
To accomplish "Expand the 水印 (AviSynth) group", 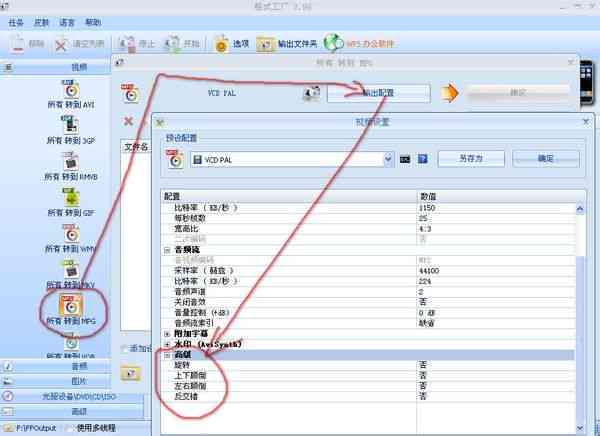I will [167, 345].
